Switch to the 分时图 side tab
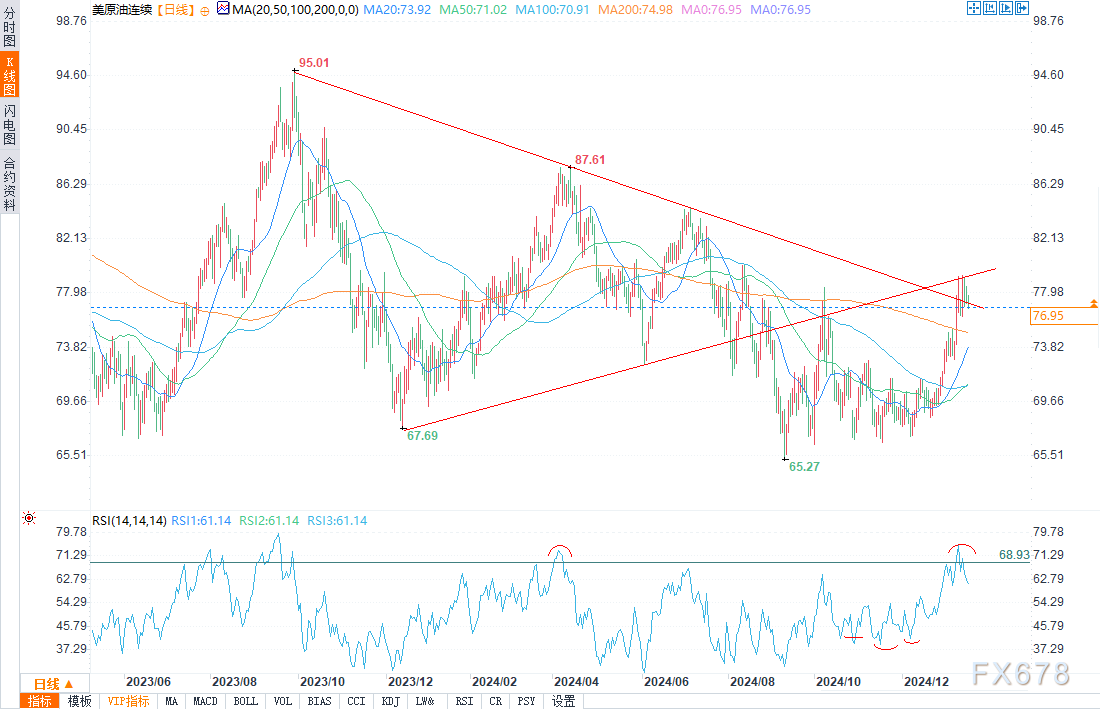1100x709 pixels. click(9, 25)
